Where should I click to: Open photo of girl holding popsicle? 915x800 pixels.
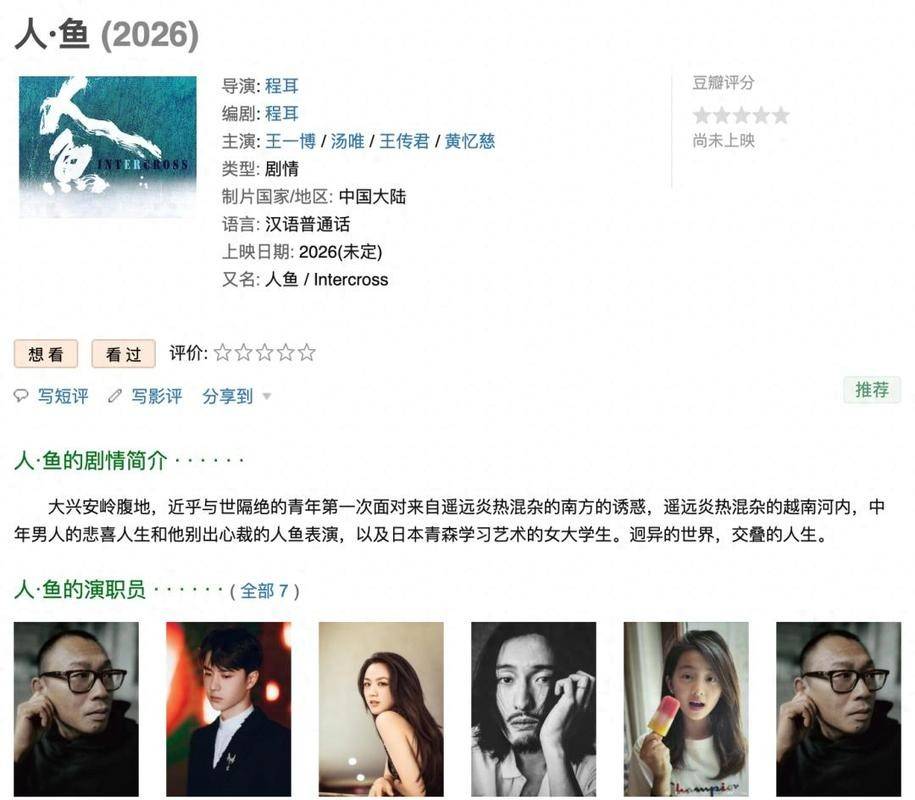tap(686, 709)
